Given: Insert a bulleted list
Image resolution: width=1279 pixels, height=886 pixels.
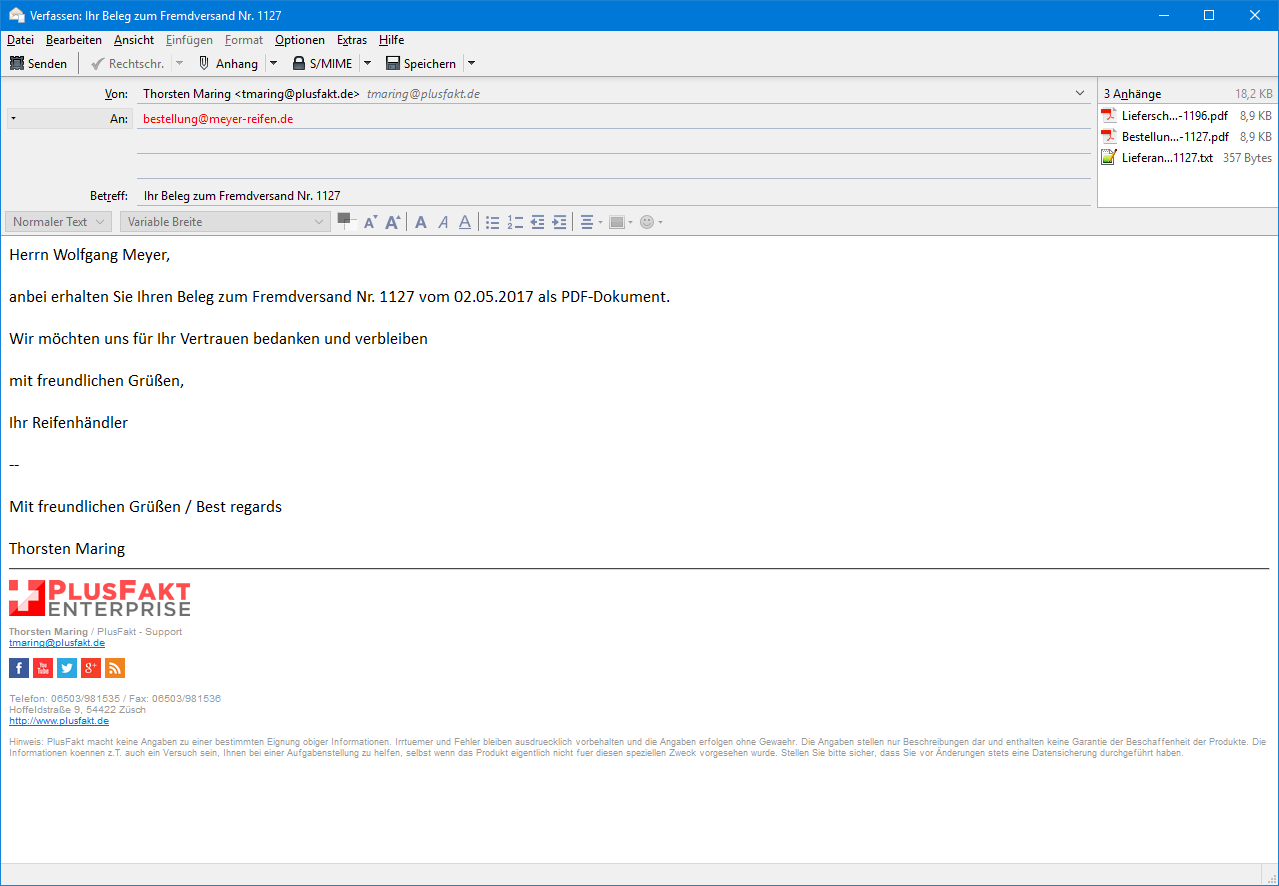Looking at the screenshot, I should [492, 222].
